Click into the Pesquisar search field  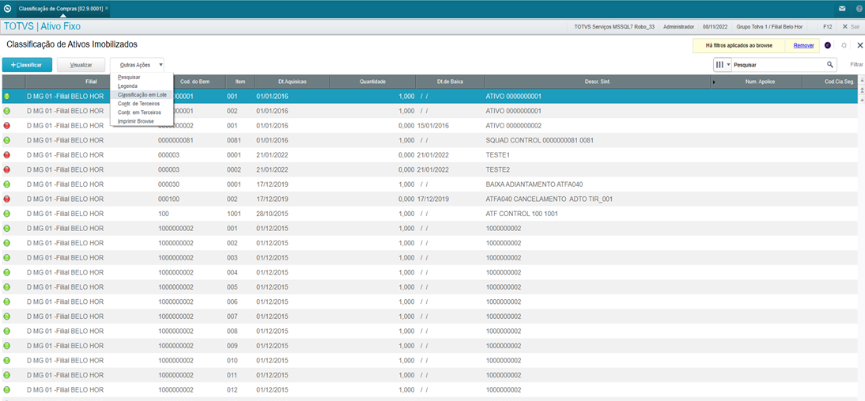[x=779, y=65]
